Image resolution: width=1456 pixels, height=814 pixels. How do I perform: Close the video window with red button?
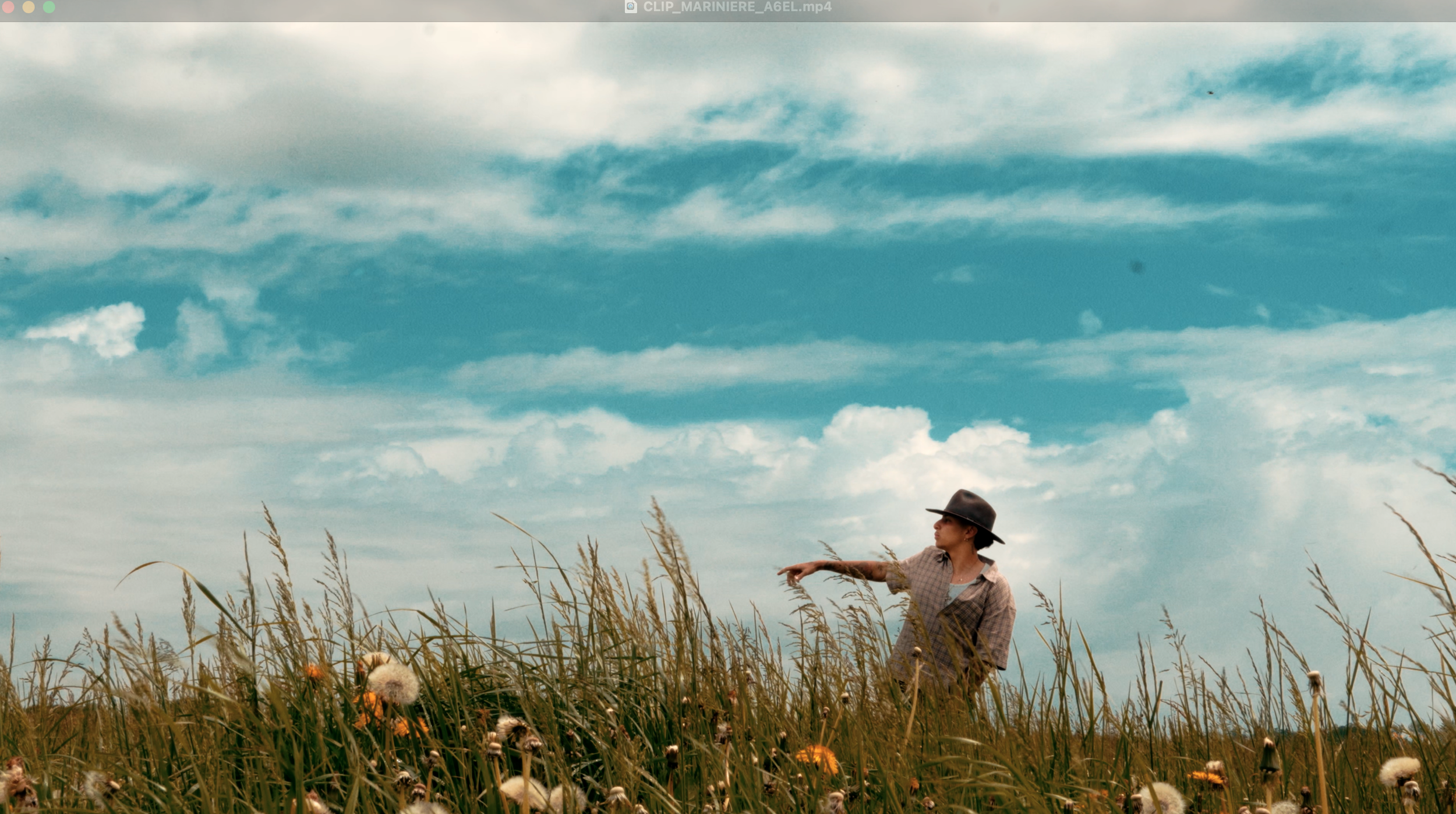[9, 7]
